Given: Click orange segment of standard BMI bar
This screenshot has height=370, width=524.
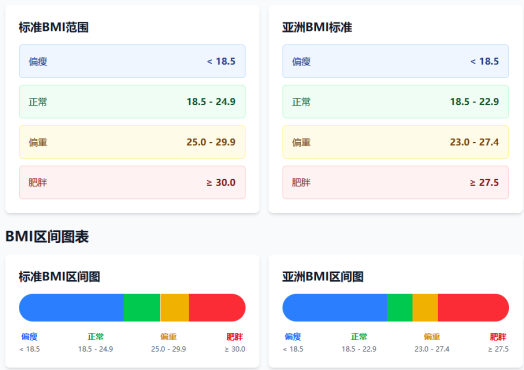Looking at the screenshot, I should pos(175,308).
